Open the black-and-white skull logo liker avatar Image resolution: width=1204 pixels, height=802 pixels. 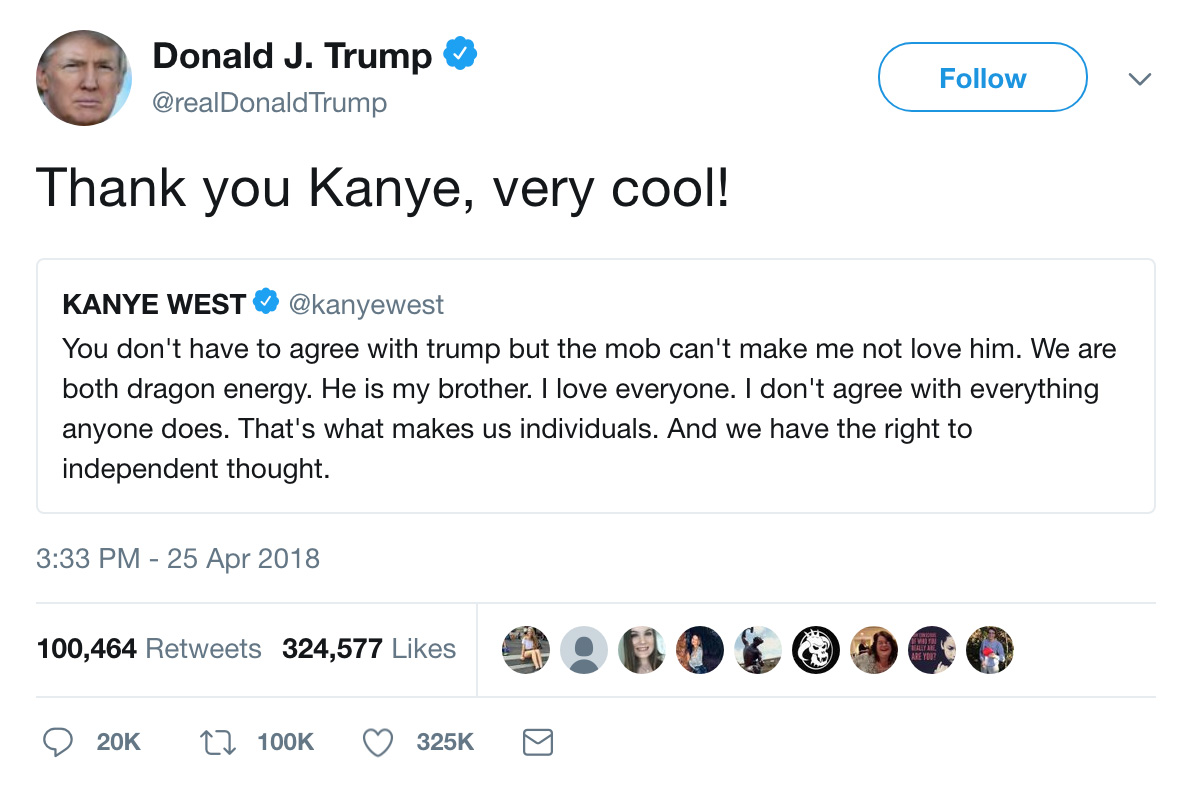pos(815,650)
